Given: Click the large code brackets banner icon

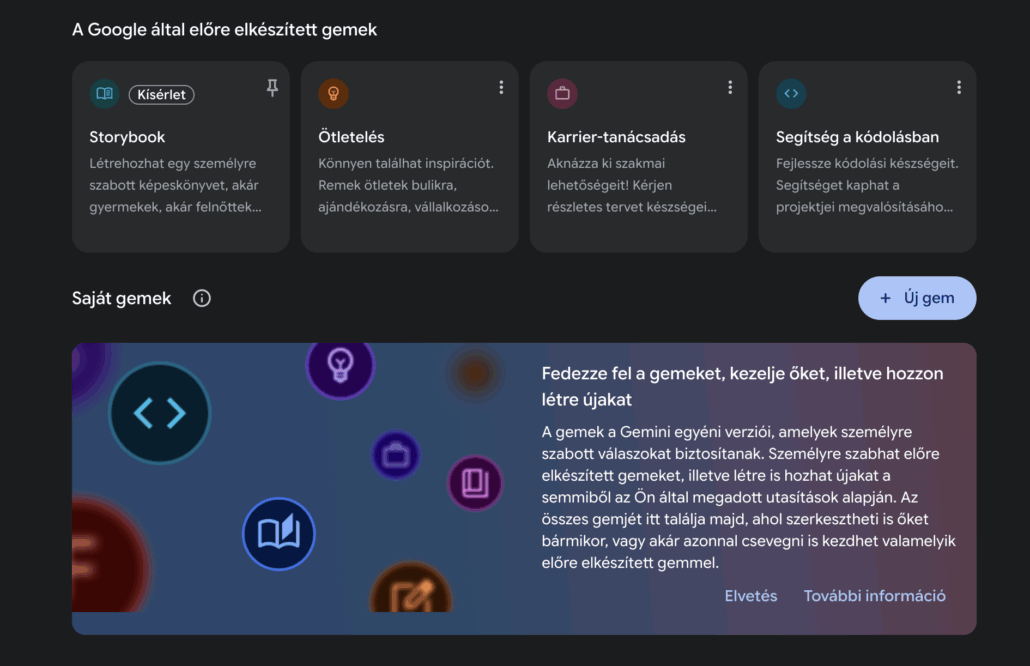Looking at the screenshot, I should (x=160, y=413).
